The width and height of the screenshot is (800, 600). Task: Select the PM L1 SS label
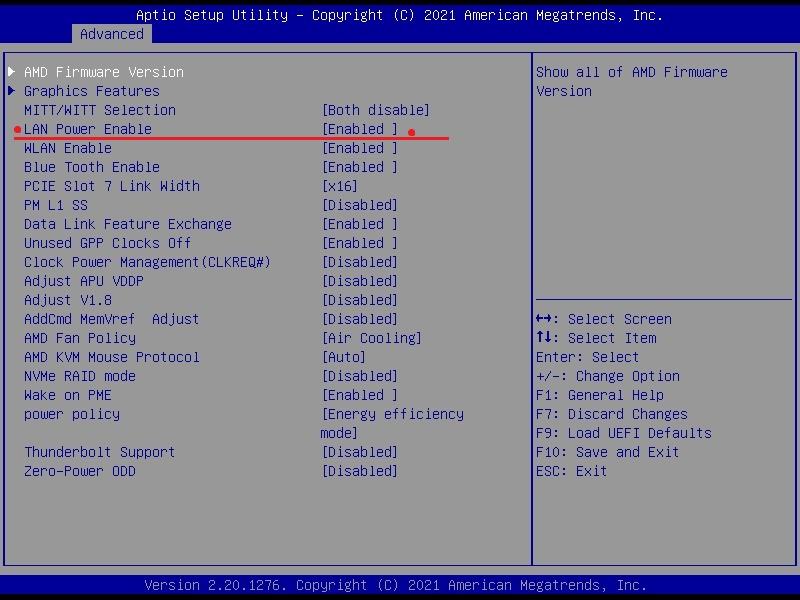[56, 205]
